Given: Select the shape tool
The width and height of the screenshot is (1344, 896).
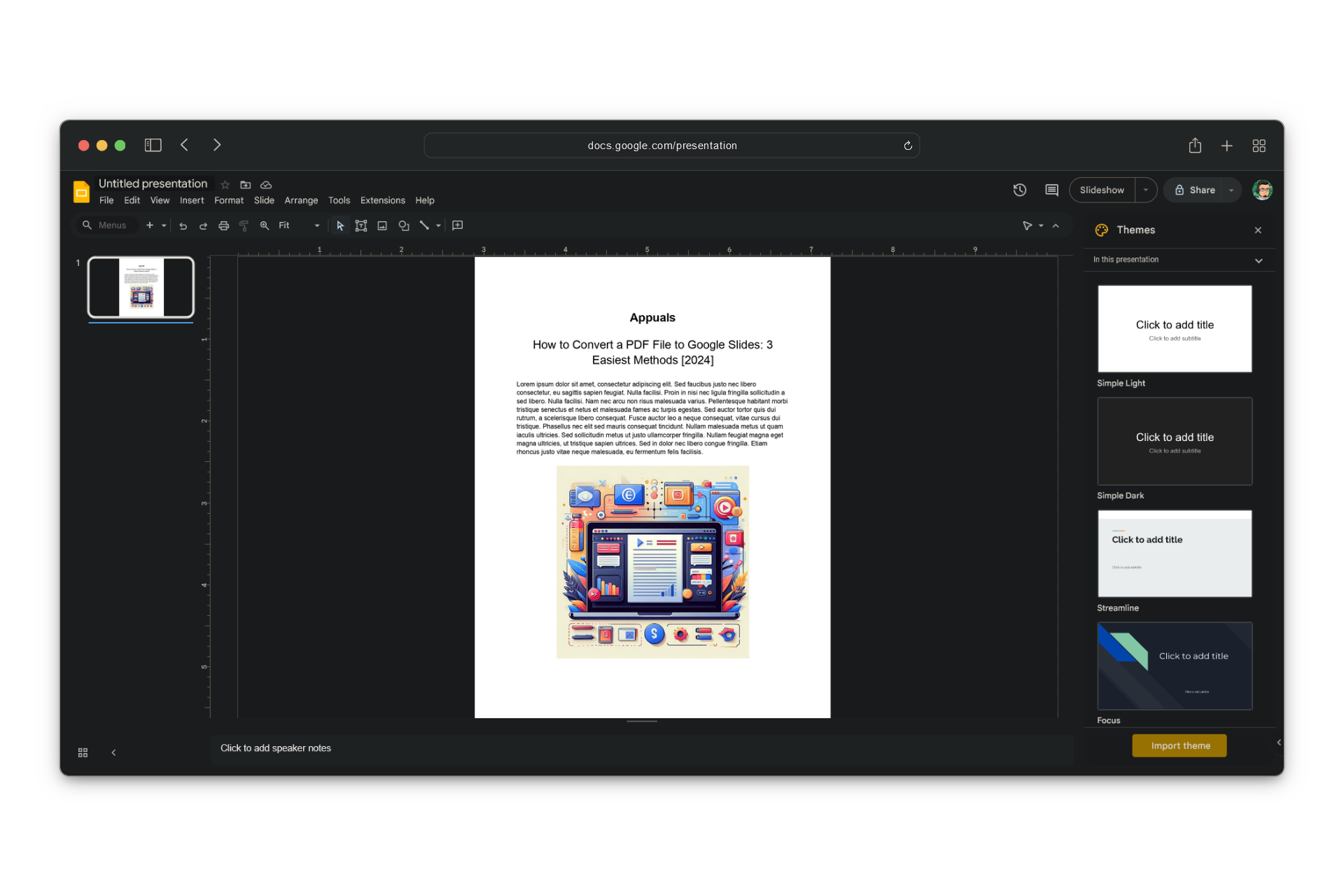Looking at the screenshot, I should click(x=403, y=225).
